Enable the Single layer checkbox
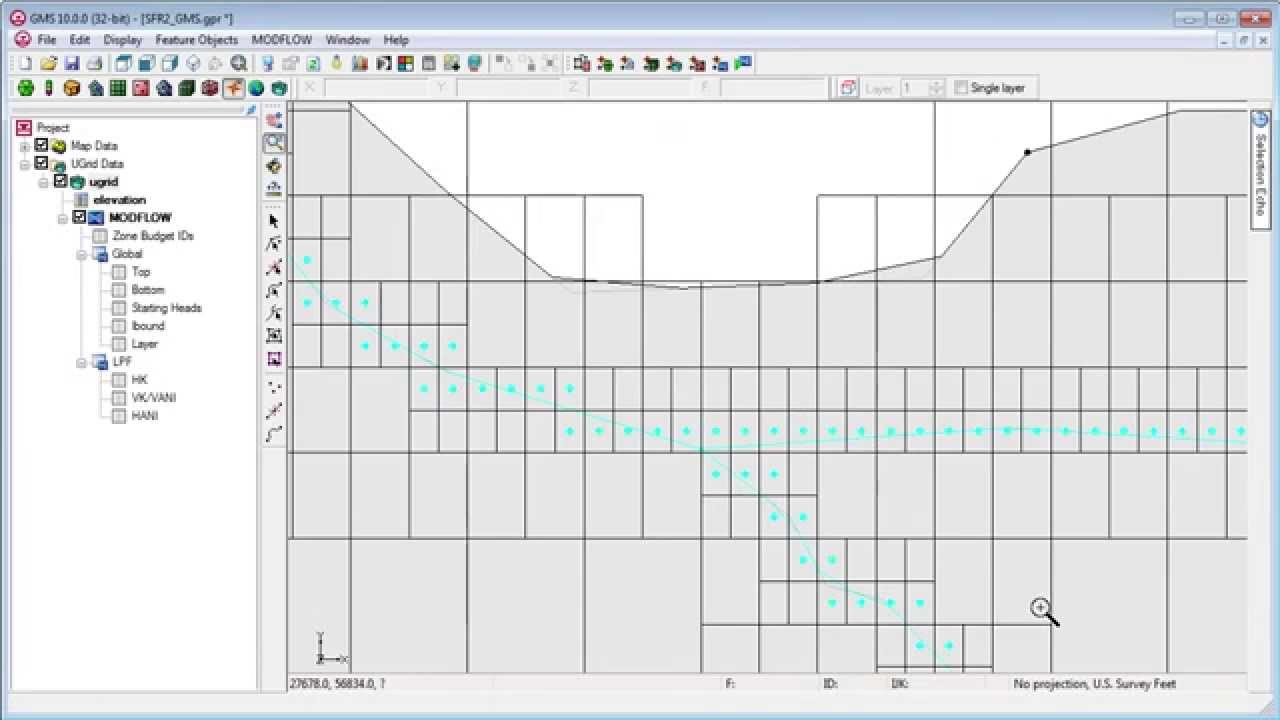 click(x=961, y=88)
